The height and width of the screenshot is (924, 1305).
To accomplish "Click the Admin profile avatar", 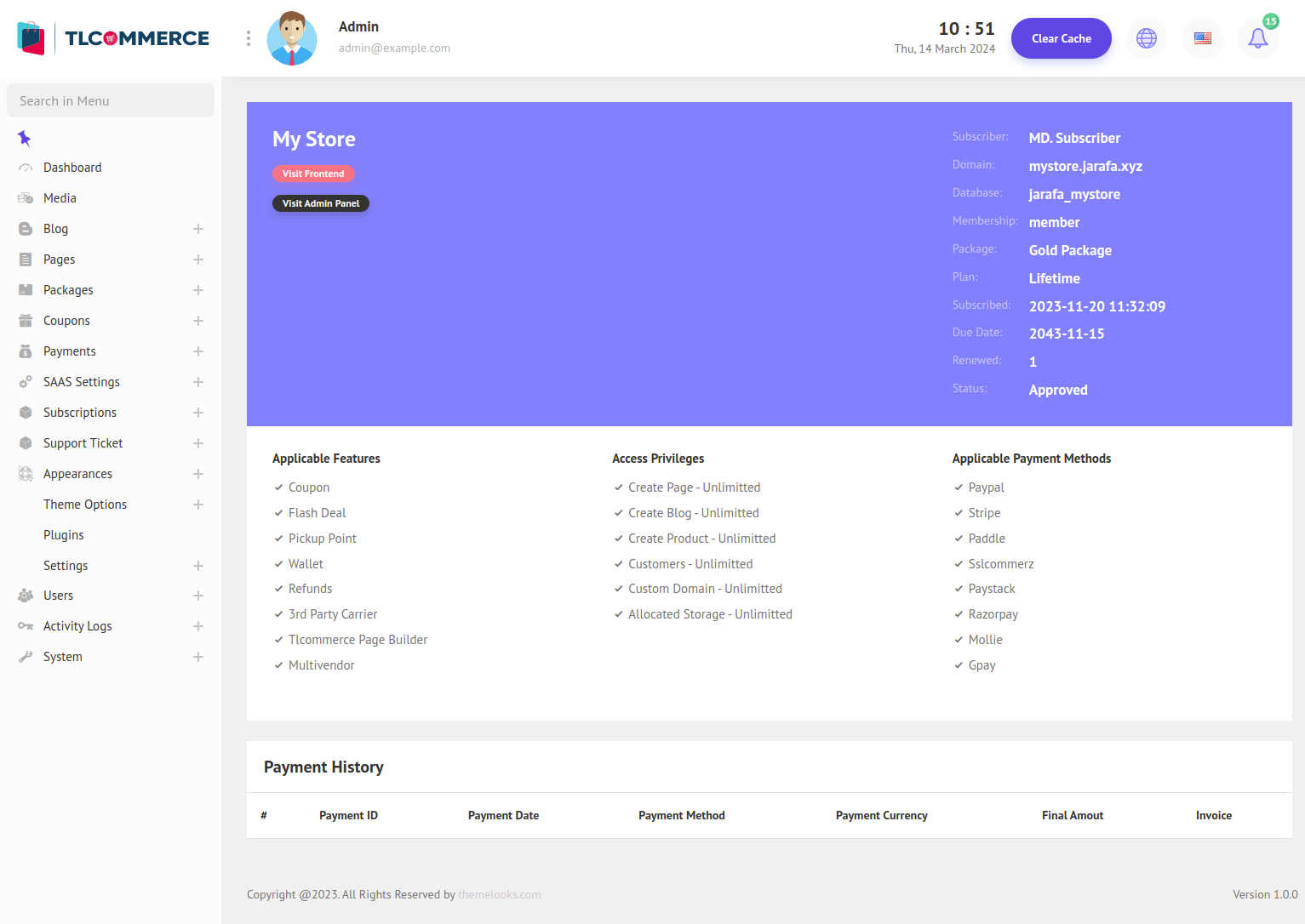I will pyautogui.click(x=292, y=38).
